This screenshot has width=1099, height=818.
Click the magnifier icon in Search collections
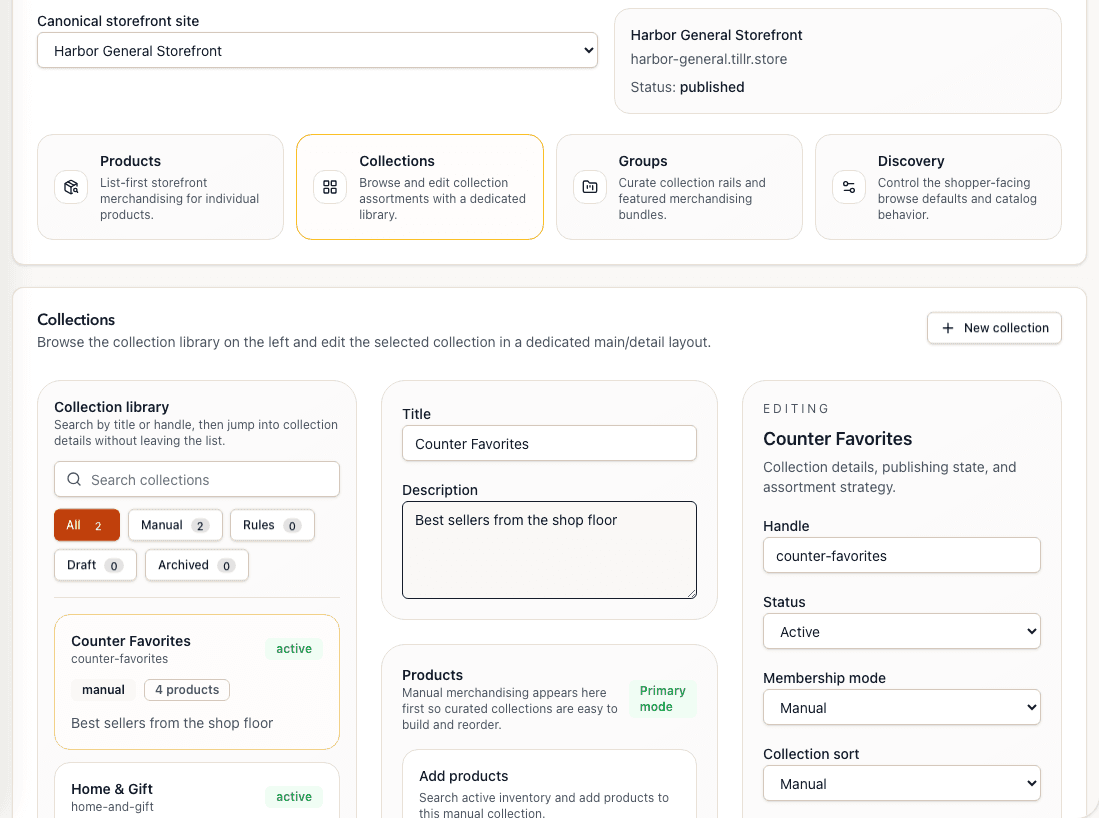[74, 479]
